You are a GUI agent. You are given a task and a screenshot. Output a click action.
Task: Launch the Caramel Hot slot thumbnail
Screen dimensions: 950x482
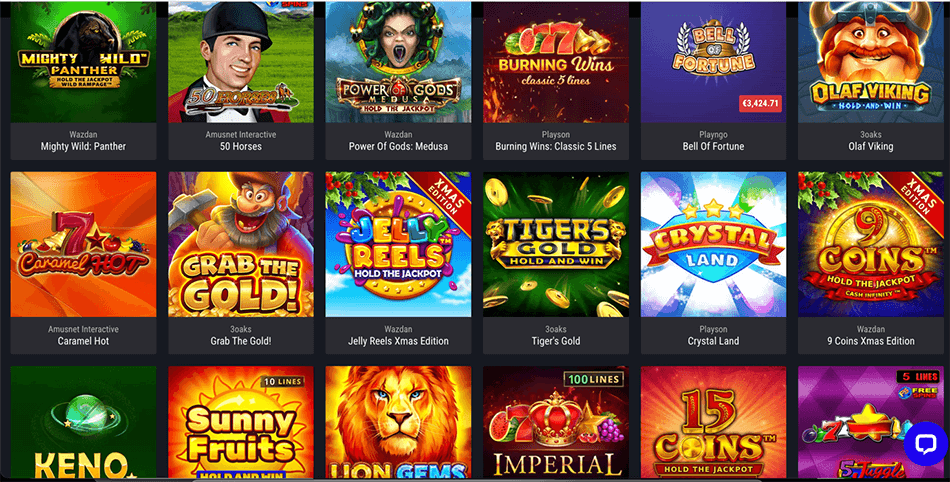click(x=83, y=244)
